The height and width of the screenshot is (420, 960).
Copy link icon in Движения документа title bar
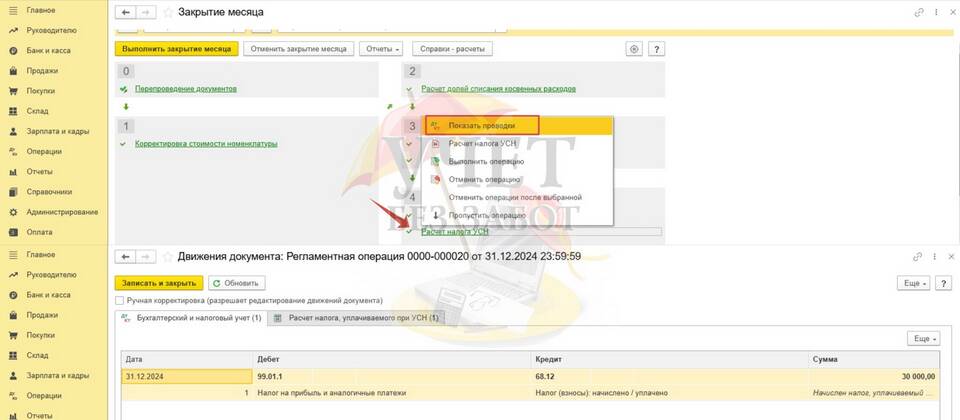click(x=918, y=257)
